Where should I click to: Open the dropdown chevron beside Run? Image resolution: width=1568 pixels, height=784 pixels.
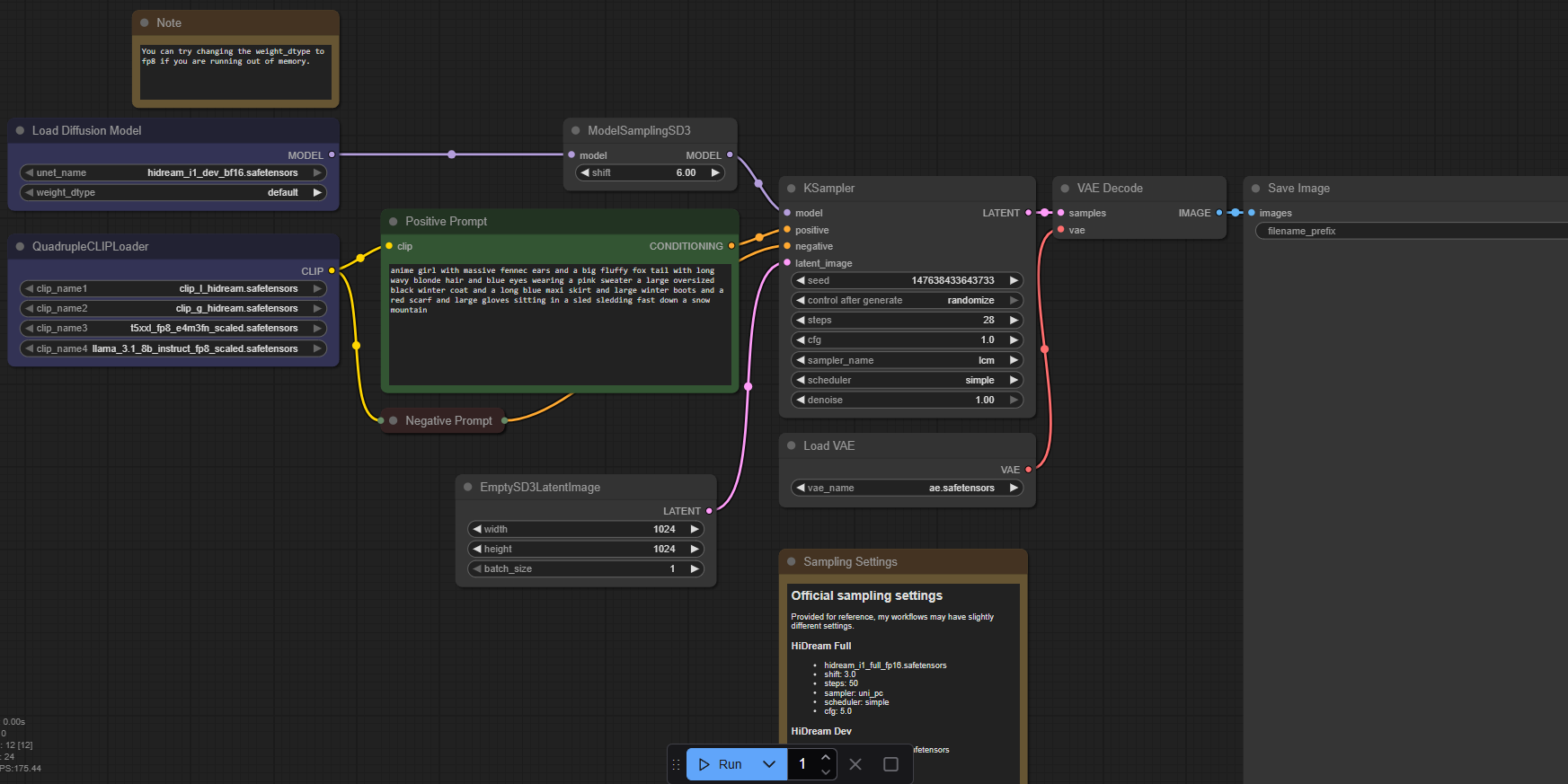coord(769,764)
